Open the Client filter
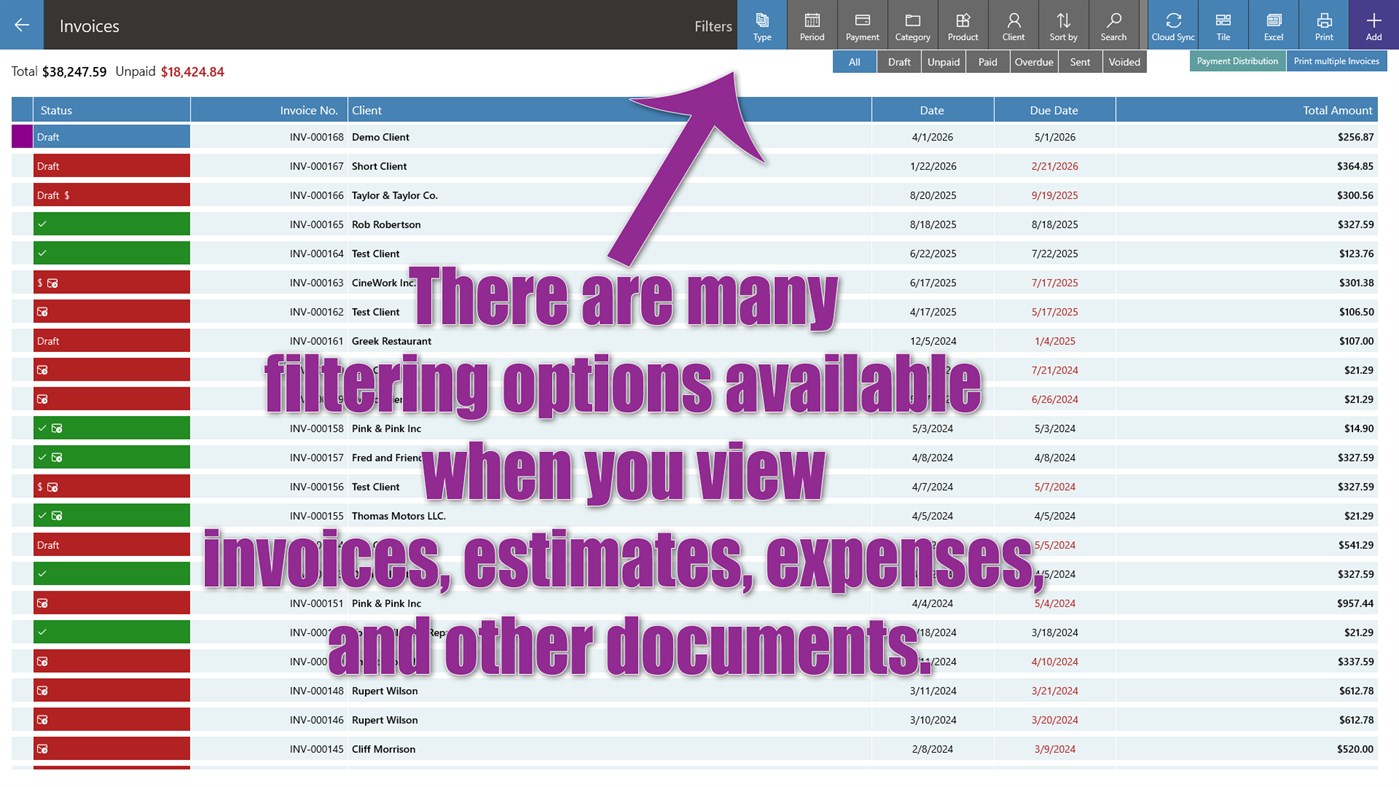The image size is (1399, 787). pyautogui.click(x=1012, y=24)
